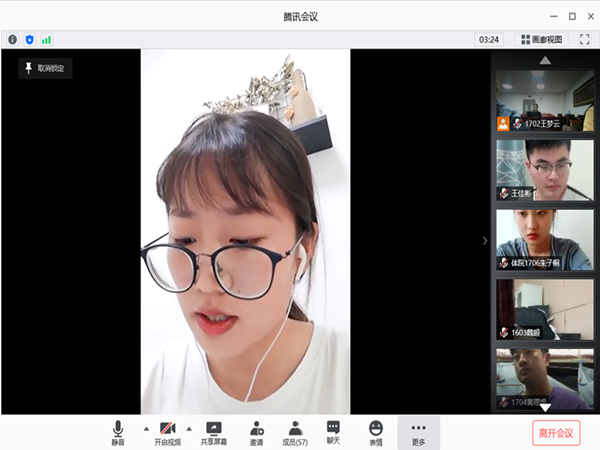Check the green network signal icon
Viewport: 600px width, 450px height.
point(46,40)
